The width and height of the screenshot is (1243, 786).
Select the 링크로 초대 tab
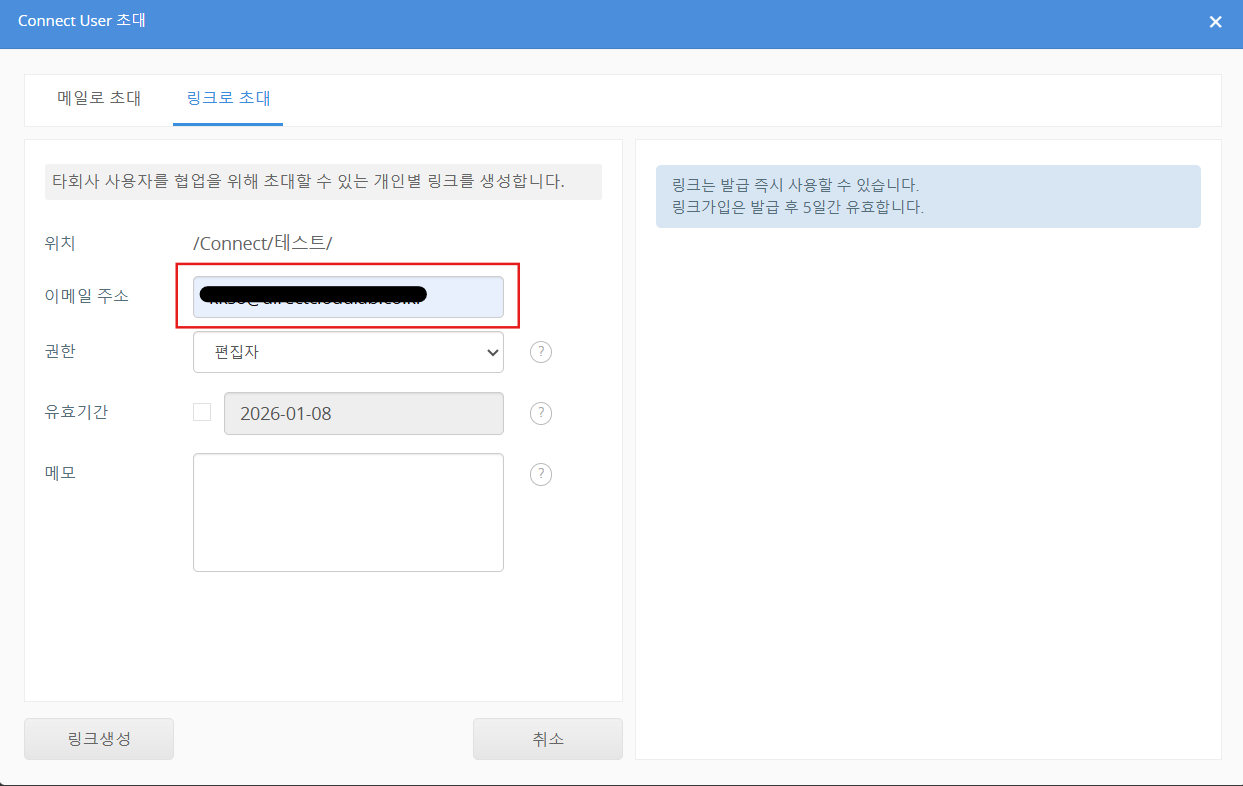coord(228,98)
